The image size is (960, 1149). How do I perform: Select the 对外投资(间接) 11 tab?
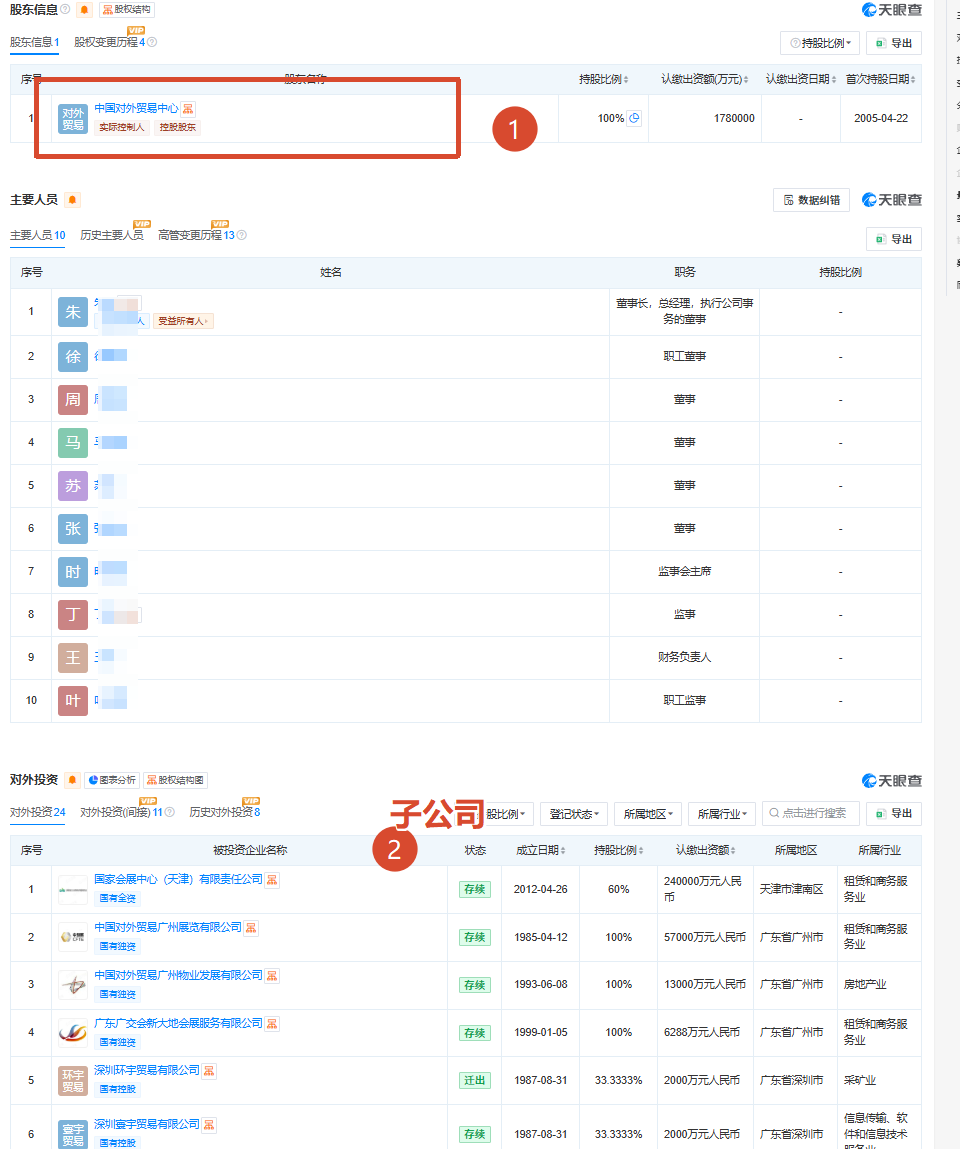click(x=121, y=812)
